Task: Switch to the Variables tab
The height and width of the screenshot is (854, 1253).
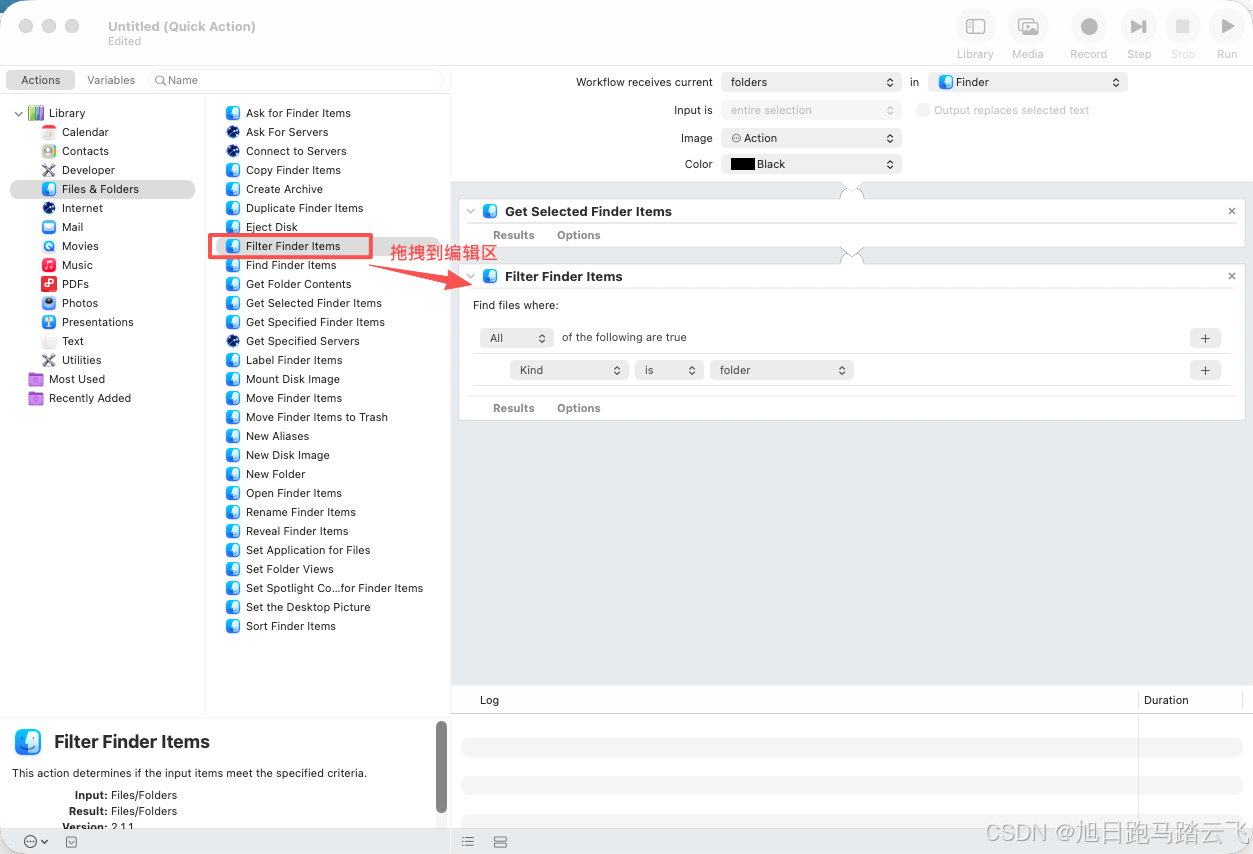Action: 111,80
